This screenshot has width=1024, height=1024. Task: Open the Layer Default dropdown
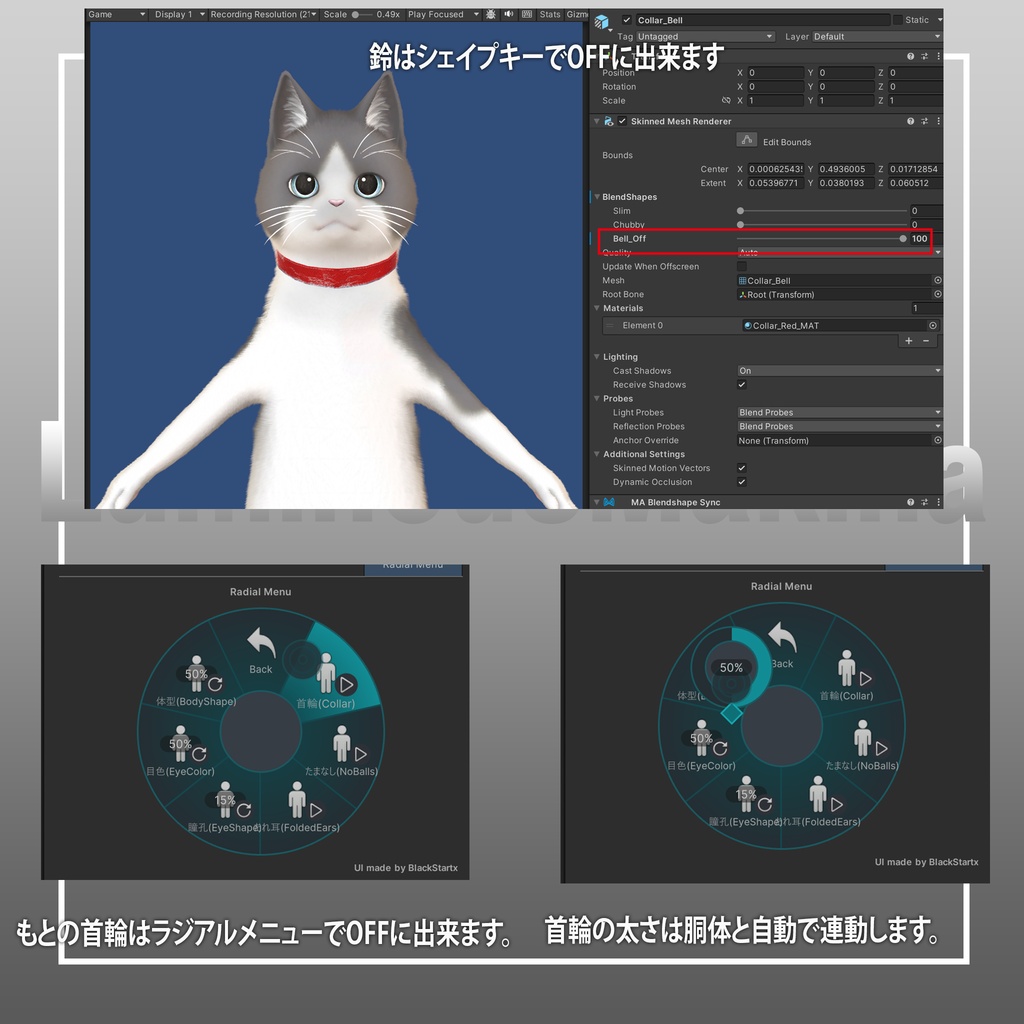point(877,37)
